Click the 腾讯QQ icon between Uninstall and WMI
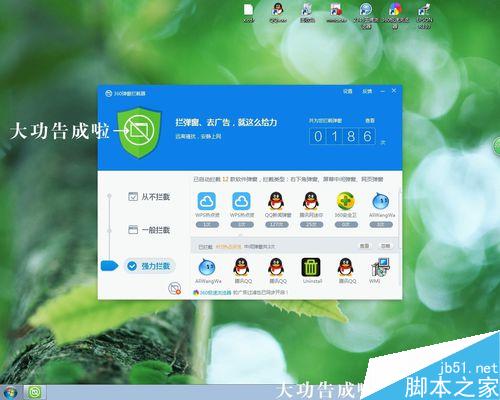The width and height of the screenshot is (500, 400). coord(346,267)
